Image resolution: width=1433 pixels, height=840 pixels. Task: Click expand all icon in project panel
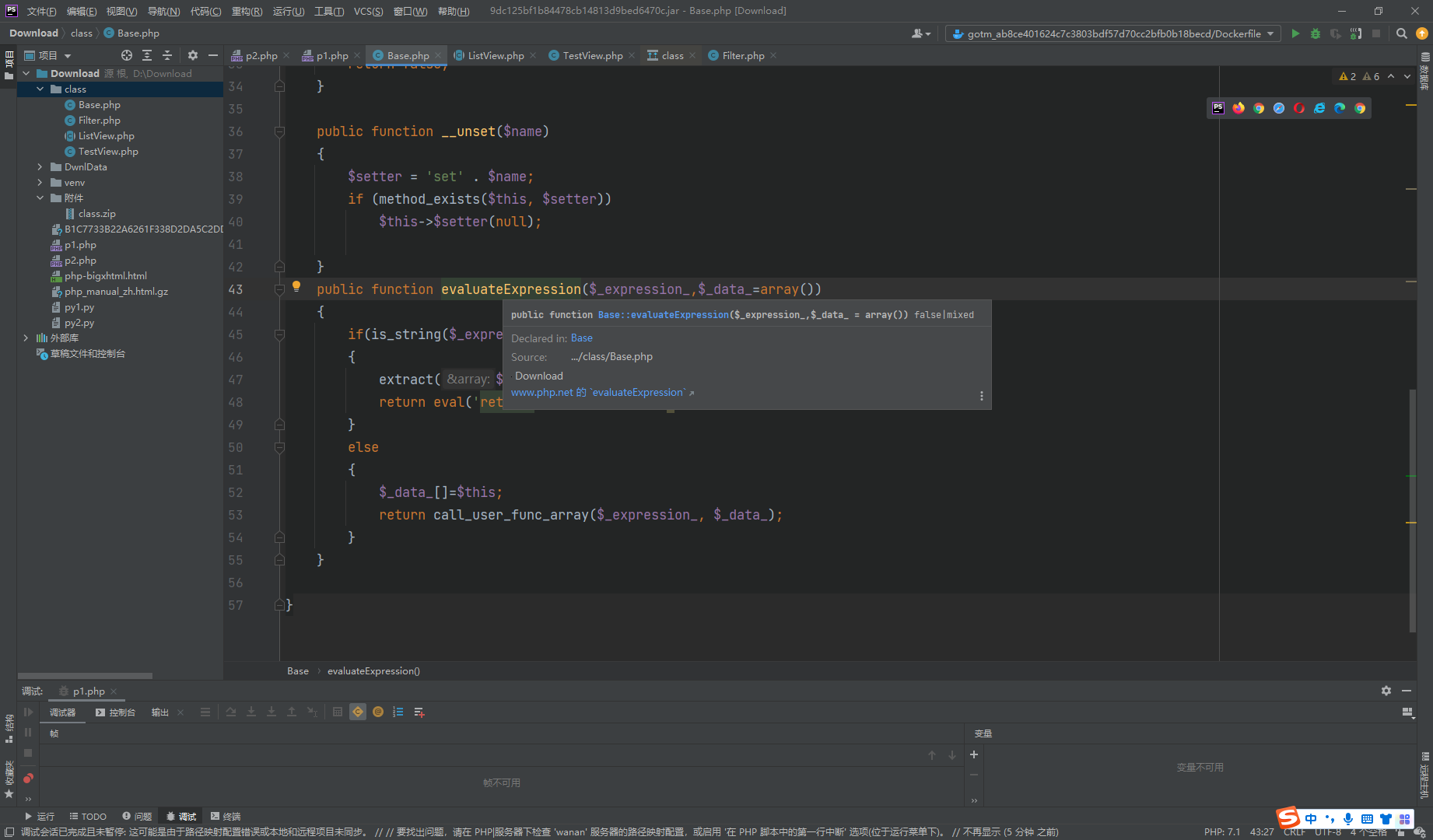coord(147,55)
